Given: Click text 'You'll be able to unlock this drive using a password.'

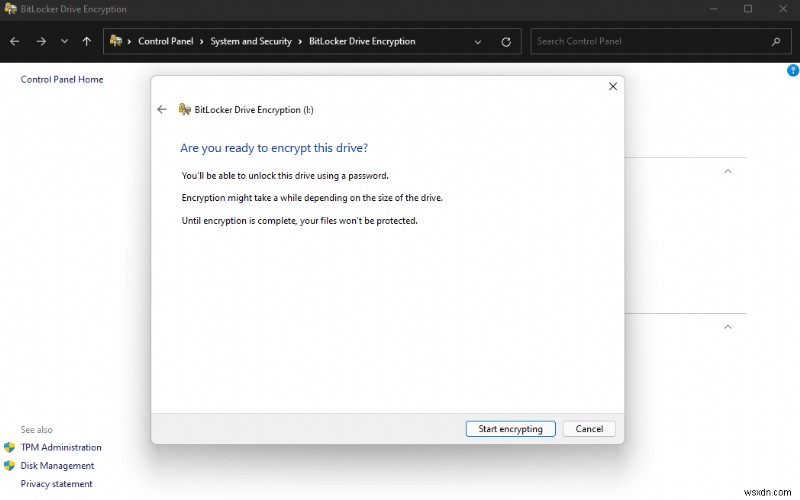Looking at the screenshot, I should pyautogui.click(x=285, y=176).
